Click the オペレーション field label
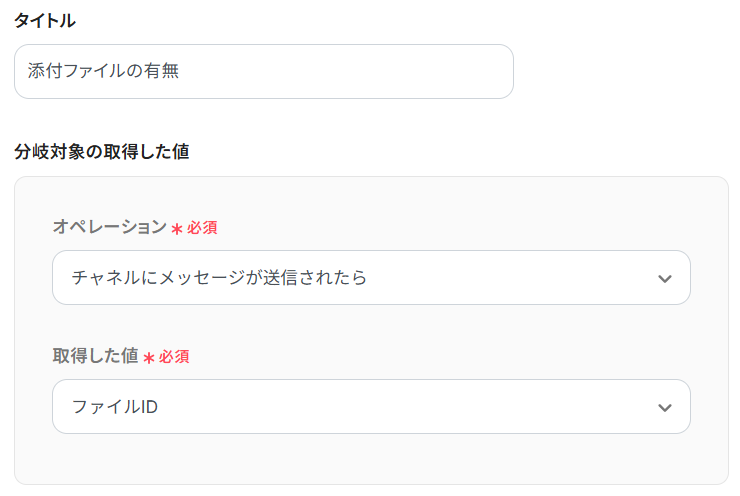 coord(109,227)
